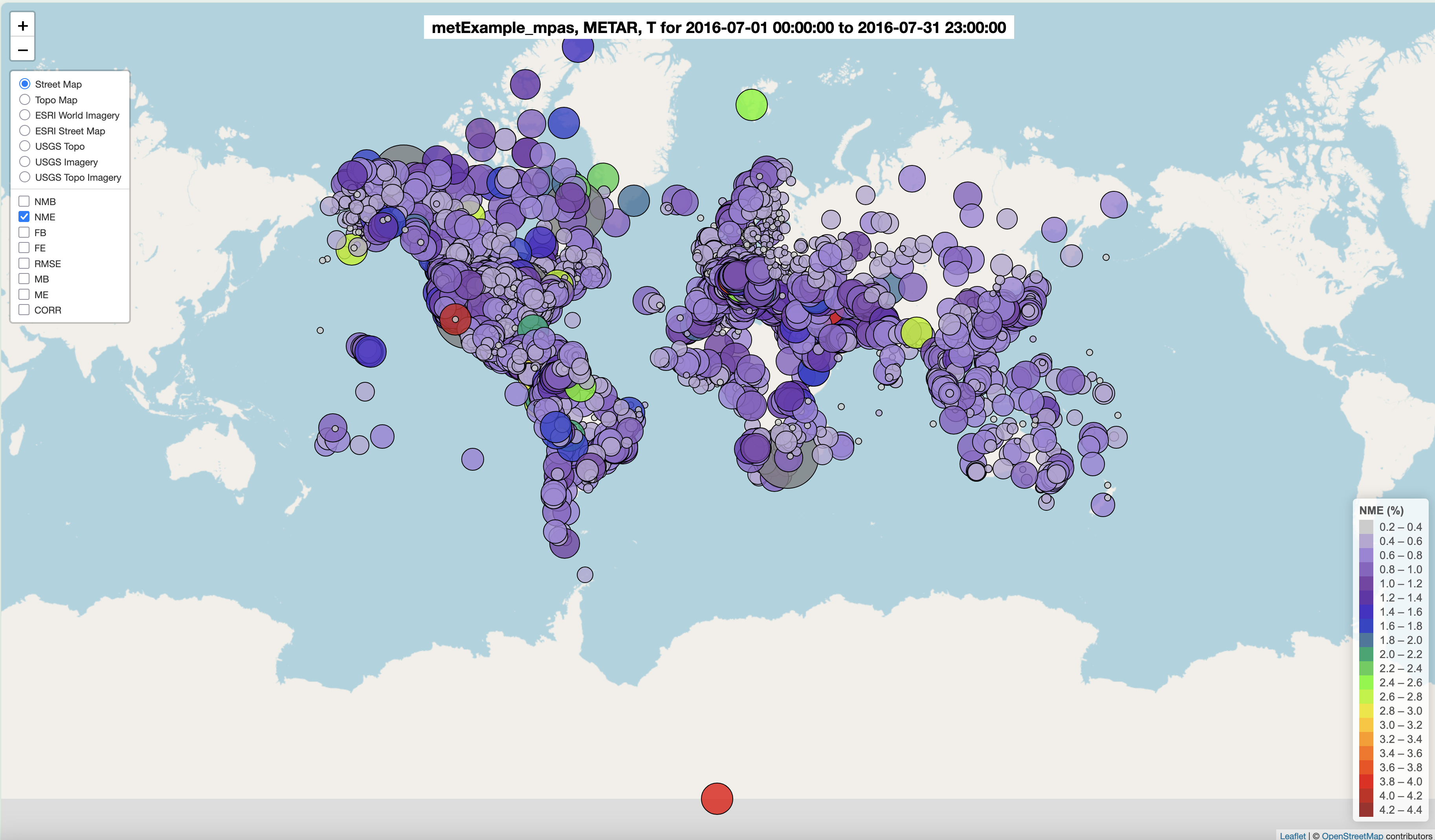Enable the NMB overlay checkbox
Screen dimensions: 1435x840
(x=24, y=201)
